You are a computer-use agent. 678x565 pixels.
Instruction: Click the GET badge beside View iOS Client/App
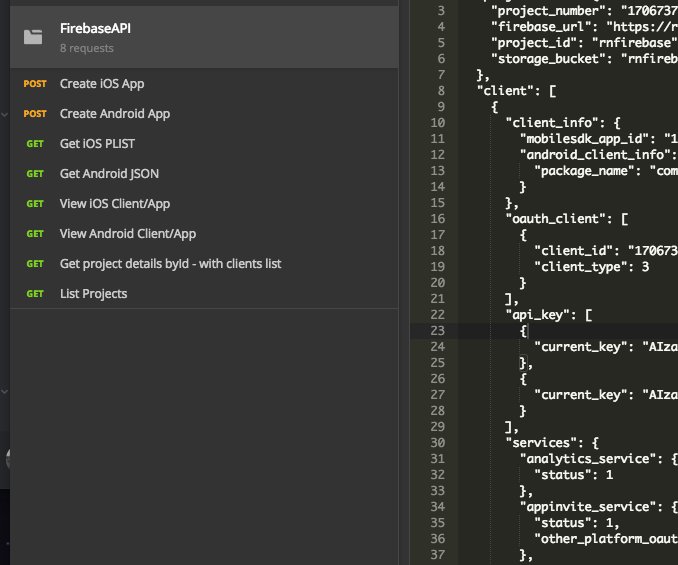tap(35, 204)
